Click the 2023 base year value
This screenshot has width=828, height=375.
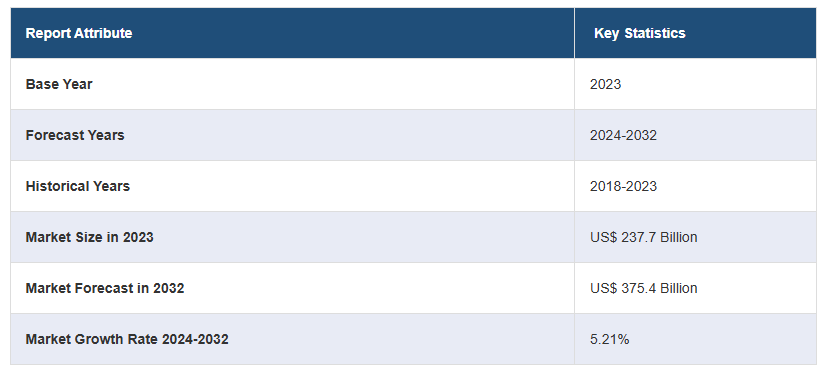click(x=605, y=84)
